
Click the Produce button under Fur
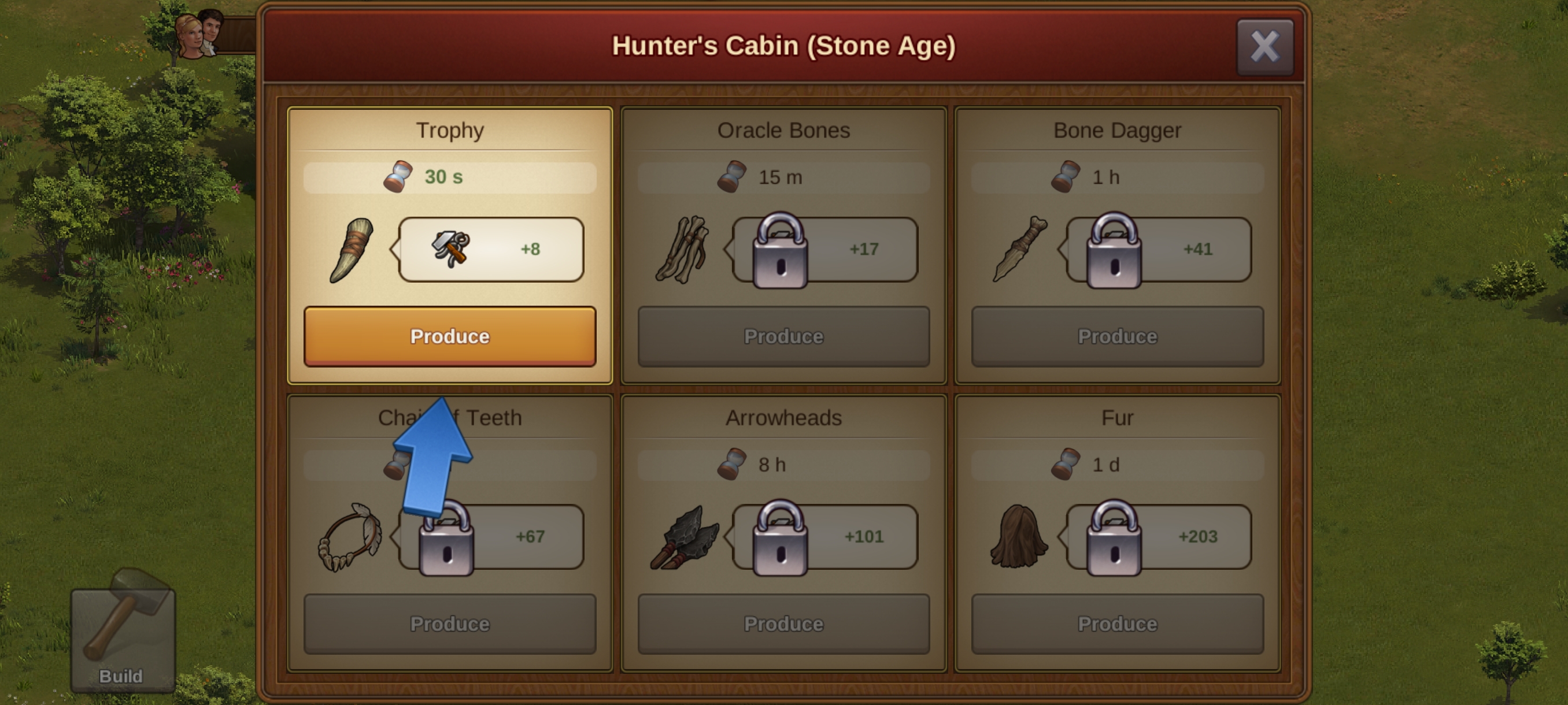pos(1117,624)
